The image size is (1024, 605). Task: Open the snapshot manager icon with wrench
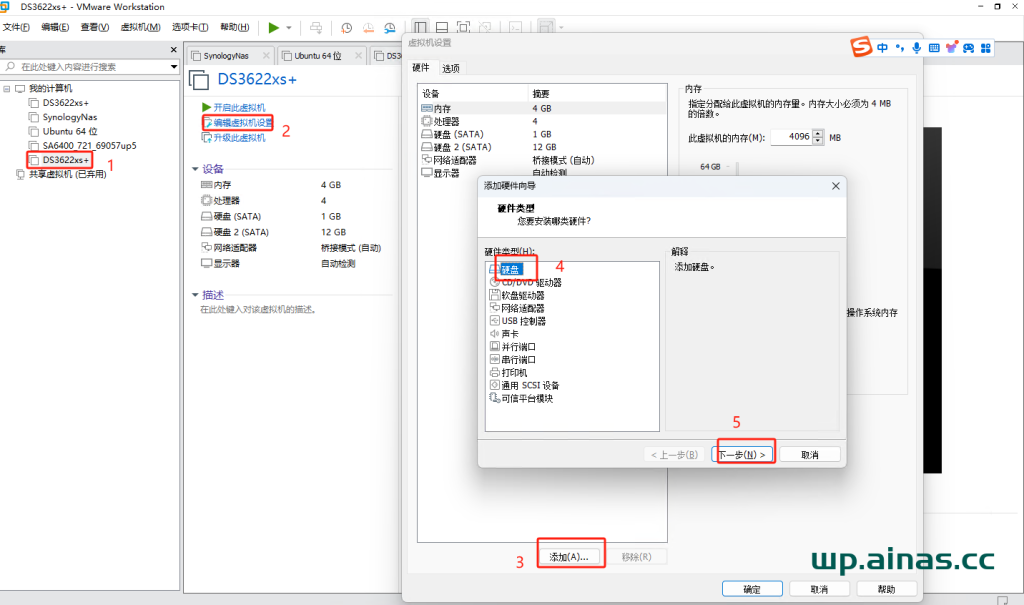[x=390, y=27]
